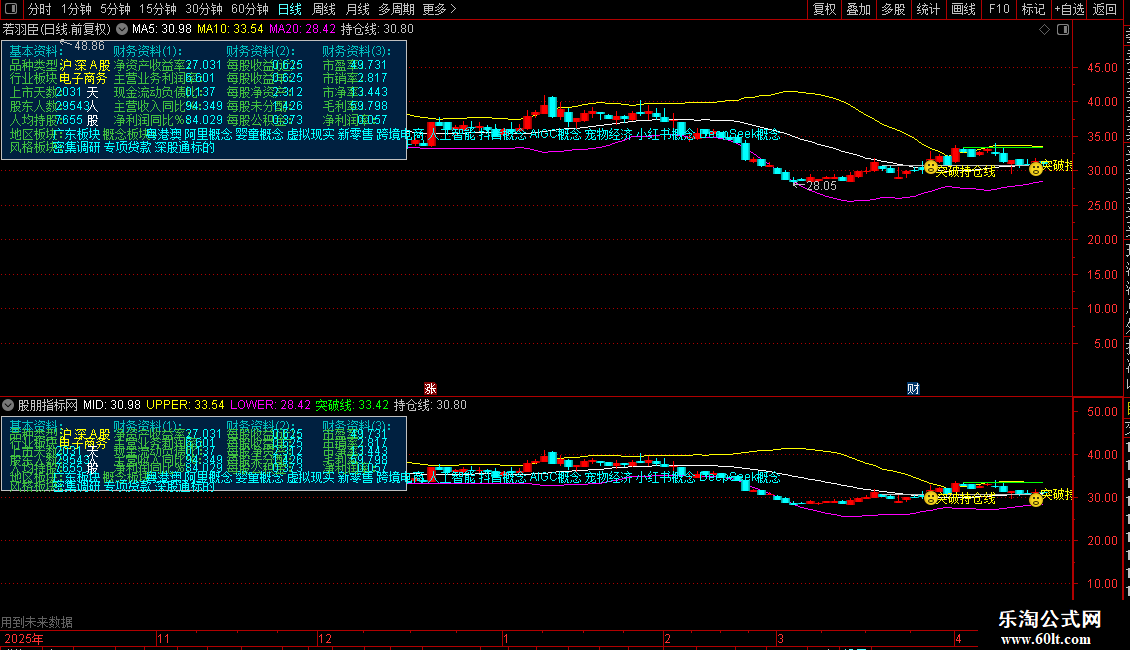Switch to 30分钟 period tab
This screenshot has width=1130, height=650.
[204, 9]
